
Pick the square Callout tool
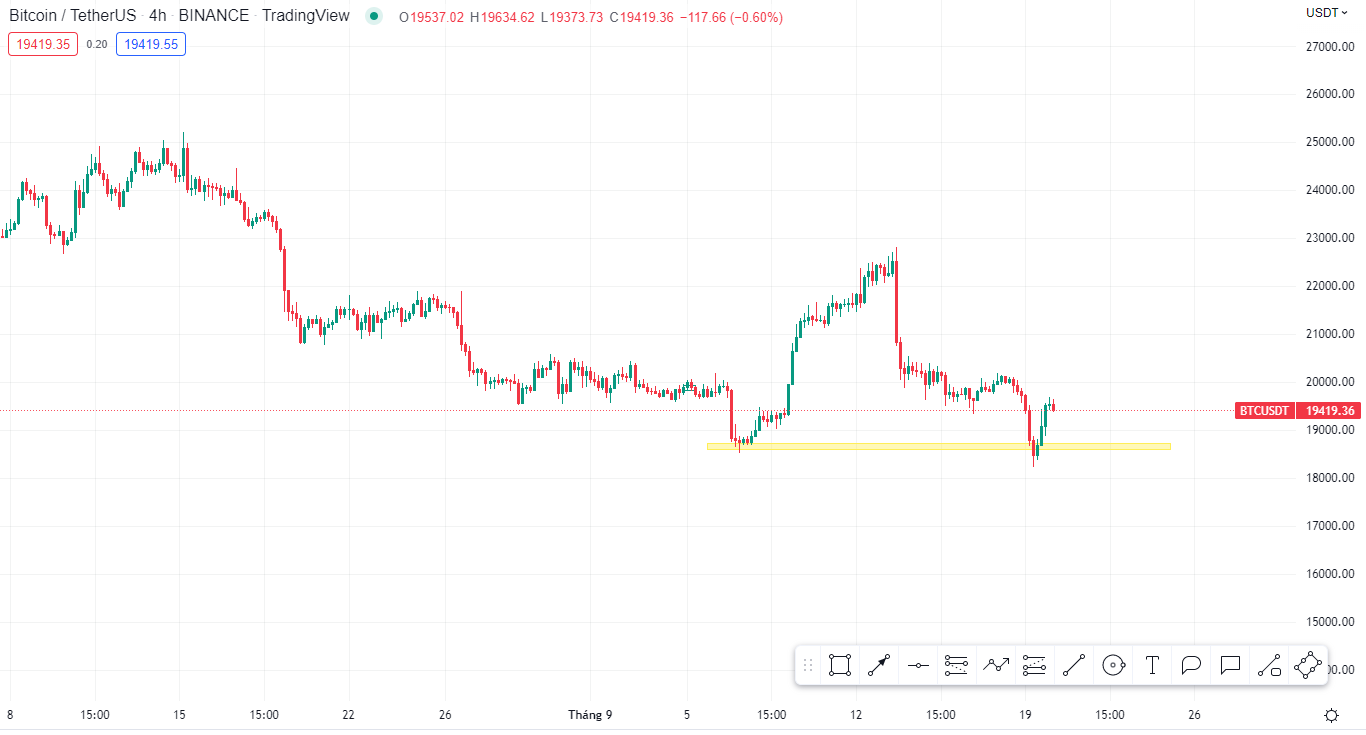(1230, 665)
